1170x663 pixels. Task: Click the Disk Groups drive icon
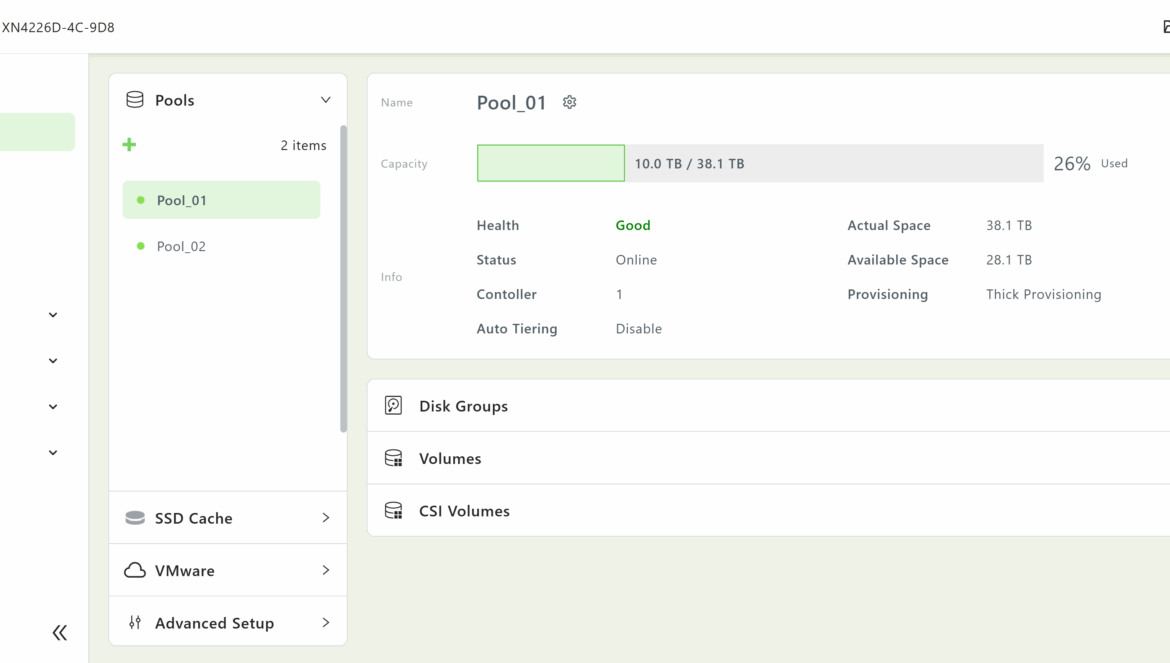point(394,406)
